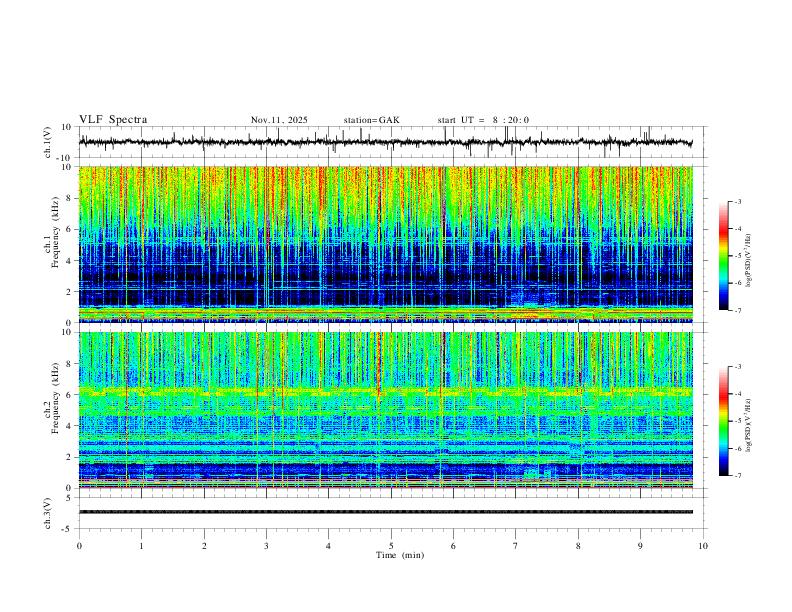Click the "-7" tick on ch.2 colorbar

click(737, 475)
